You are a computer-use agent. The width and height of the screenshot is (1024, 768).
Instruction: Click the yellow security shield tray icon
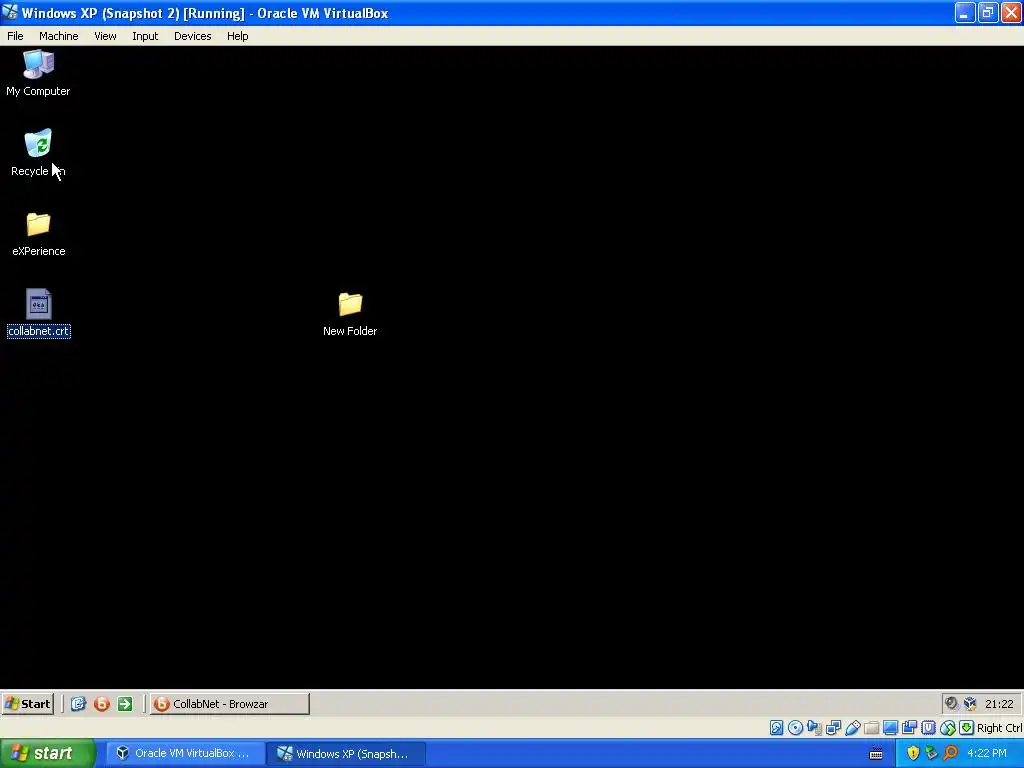pos(913,754)
